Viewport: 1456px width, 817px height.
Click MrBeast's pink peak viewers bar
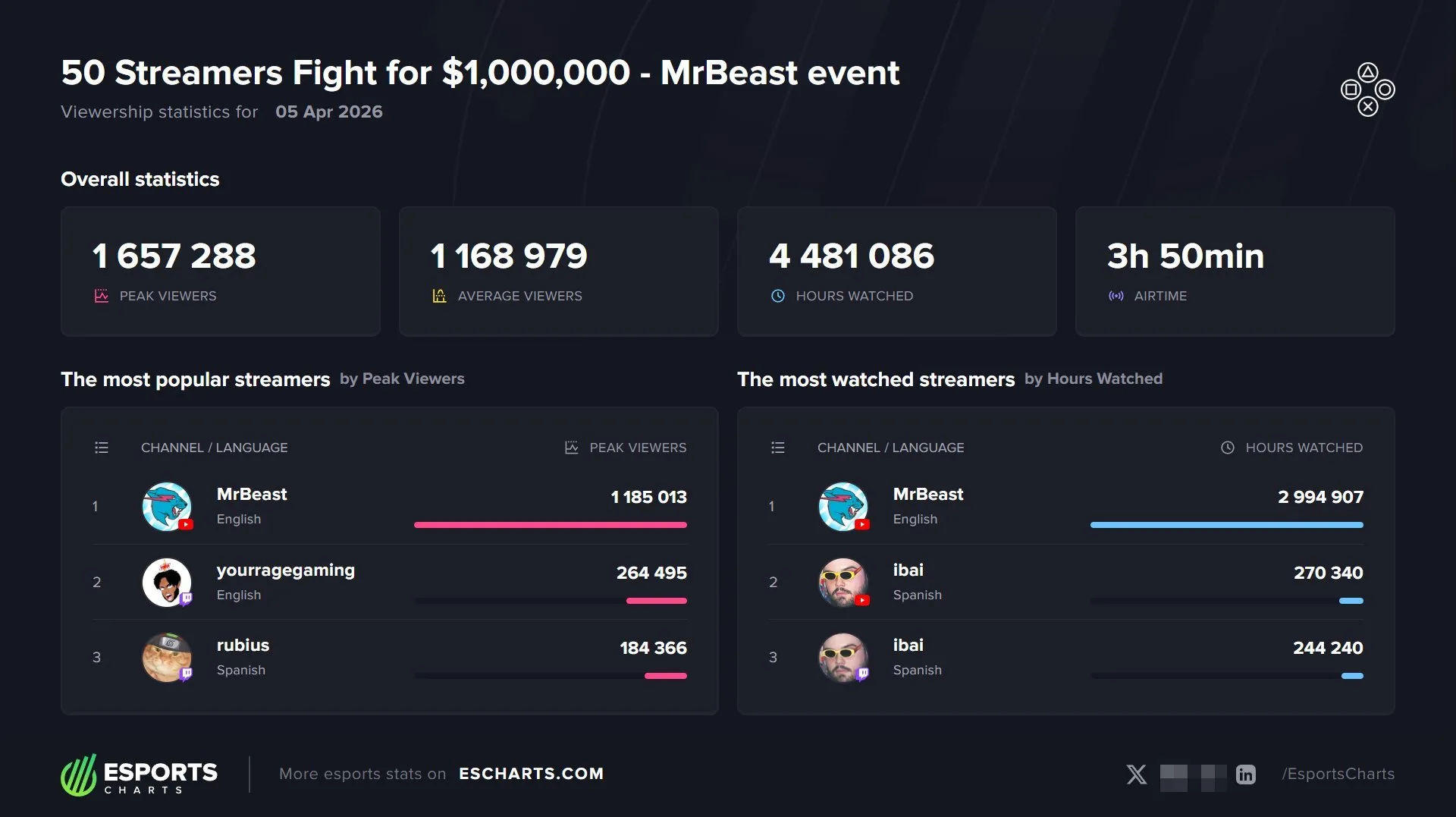(550, 525)
